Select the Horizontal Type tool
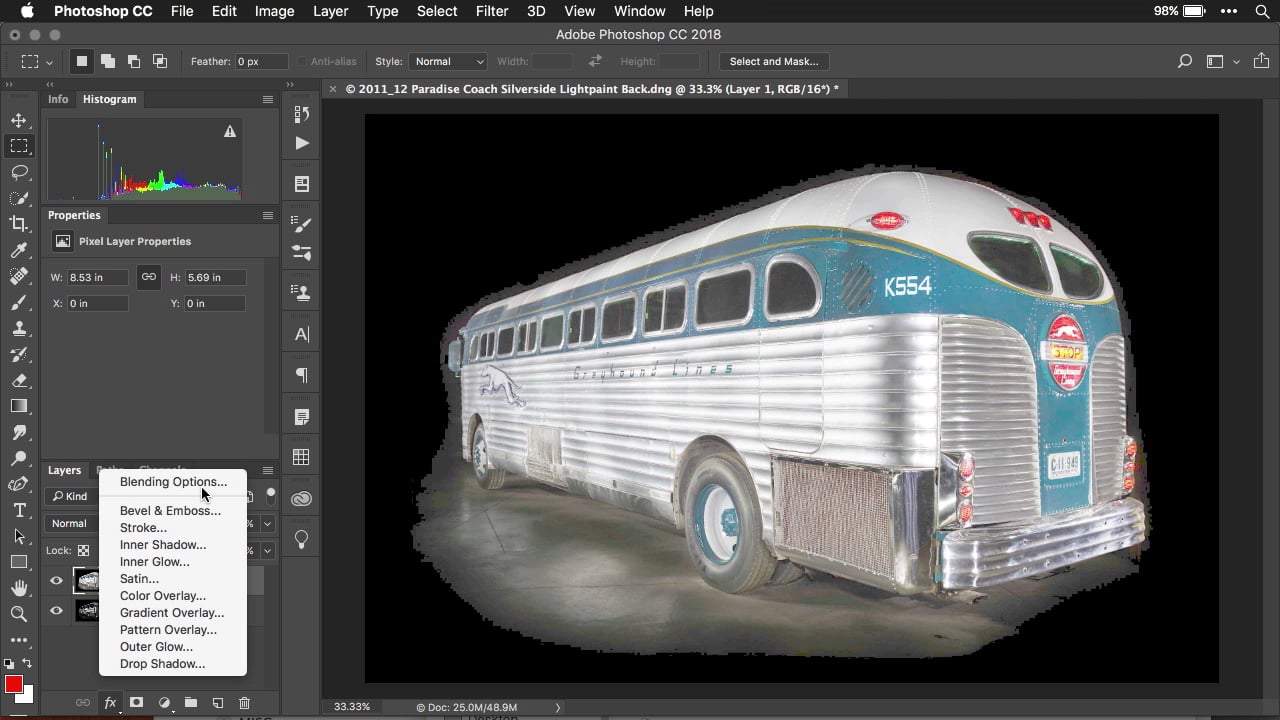Screen dimensions: 1280x720 pos(18,510)
